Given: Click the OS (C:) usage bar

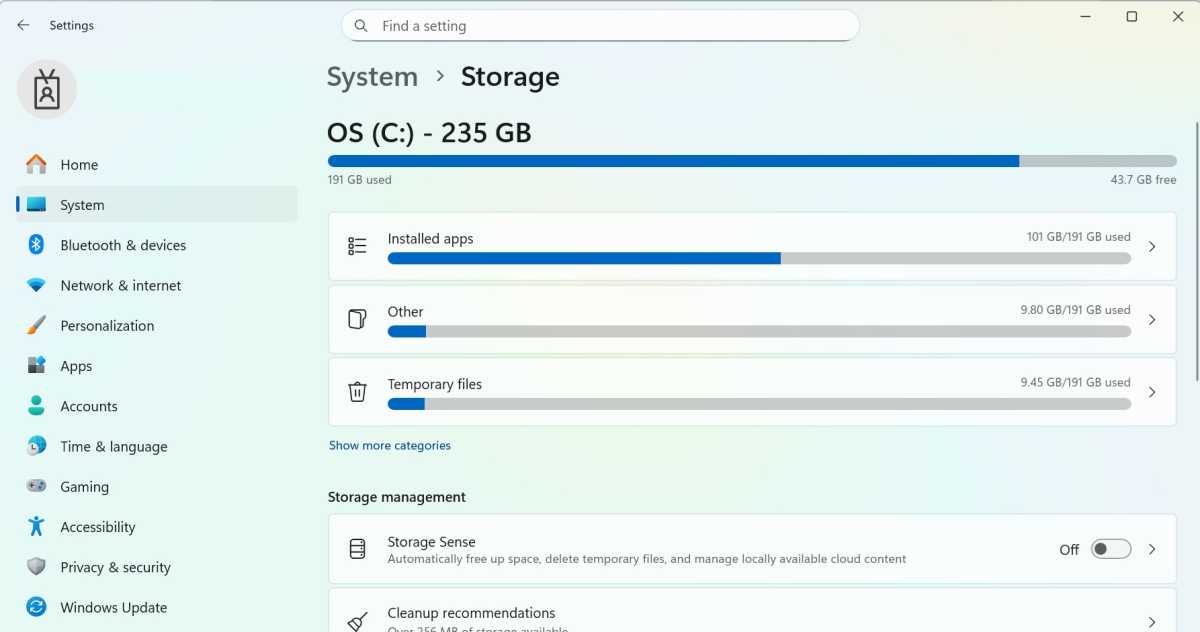Looking at the screenshot, I should click(750, 160).
